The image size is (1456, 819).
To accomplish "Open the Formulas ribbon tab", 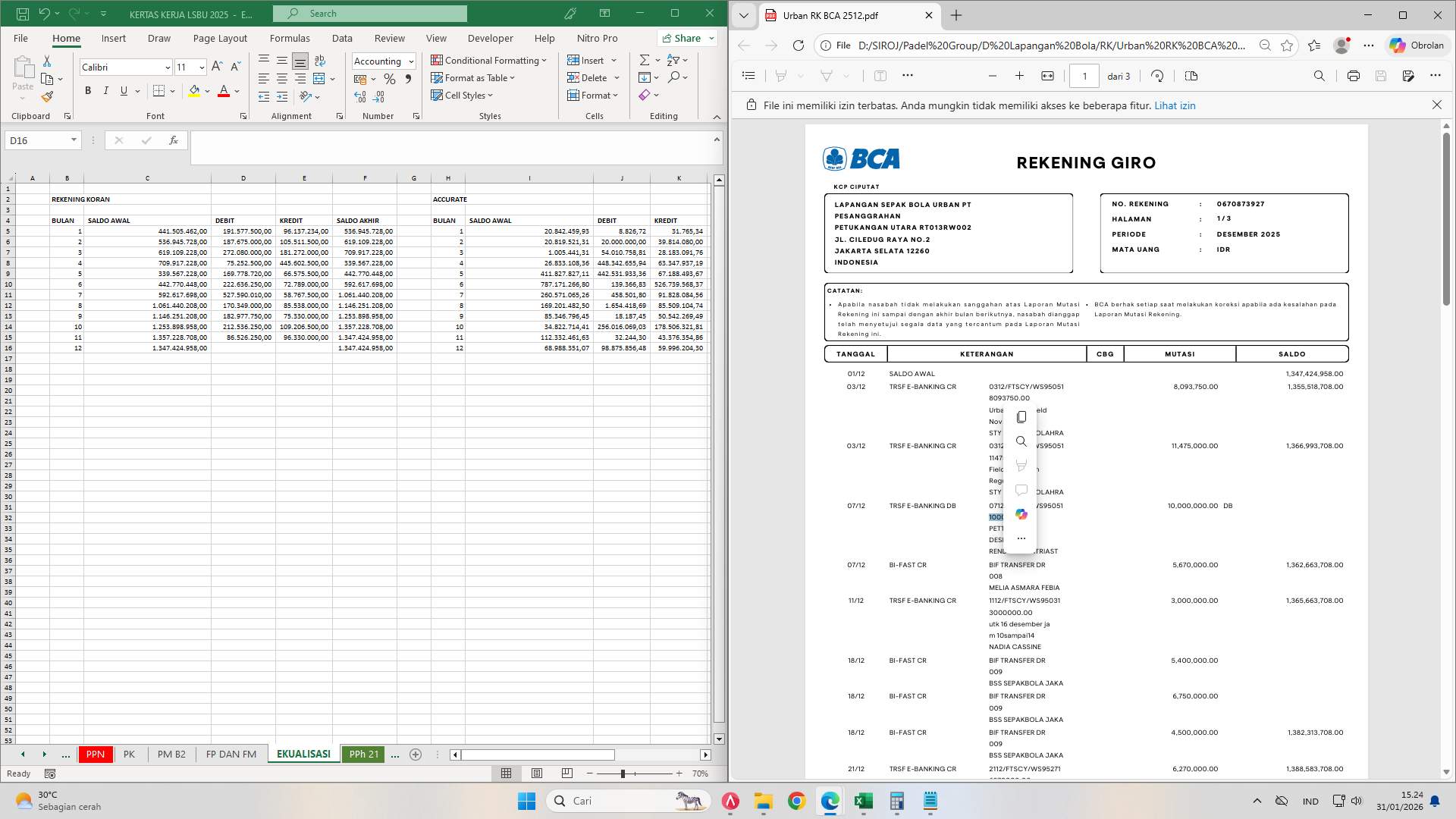I will 290,38.
